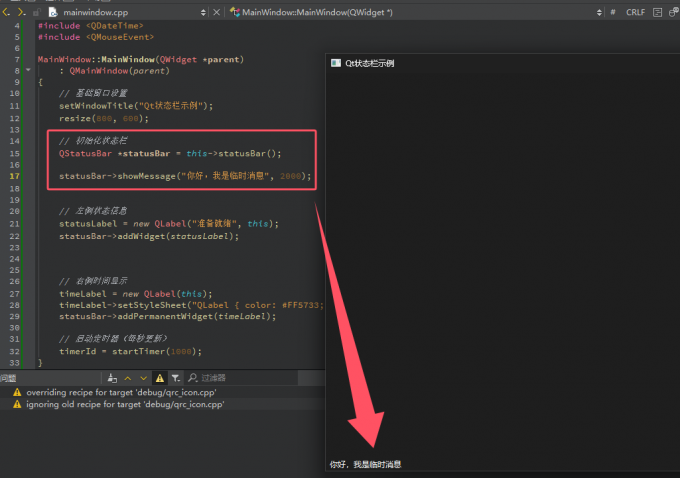Go forward using the right navigation arrow
The width and height of the screenshot is (680, 478).
(x=18, y=12)
